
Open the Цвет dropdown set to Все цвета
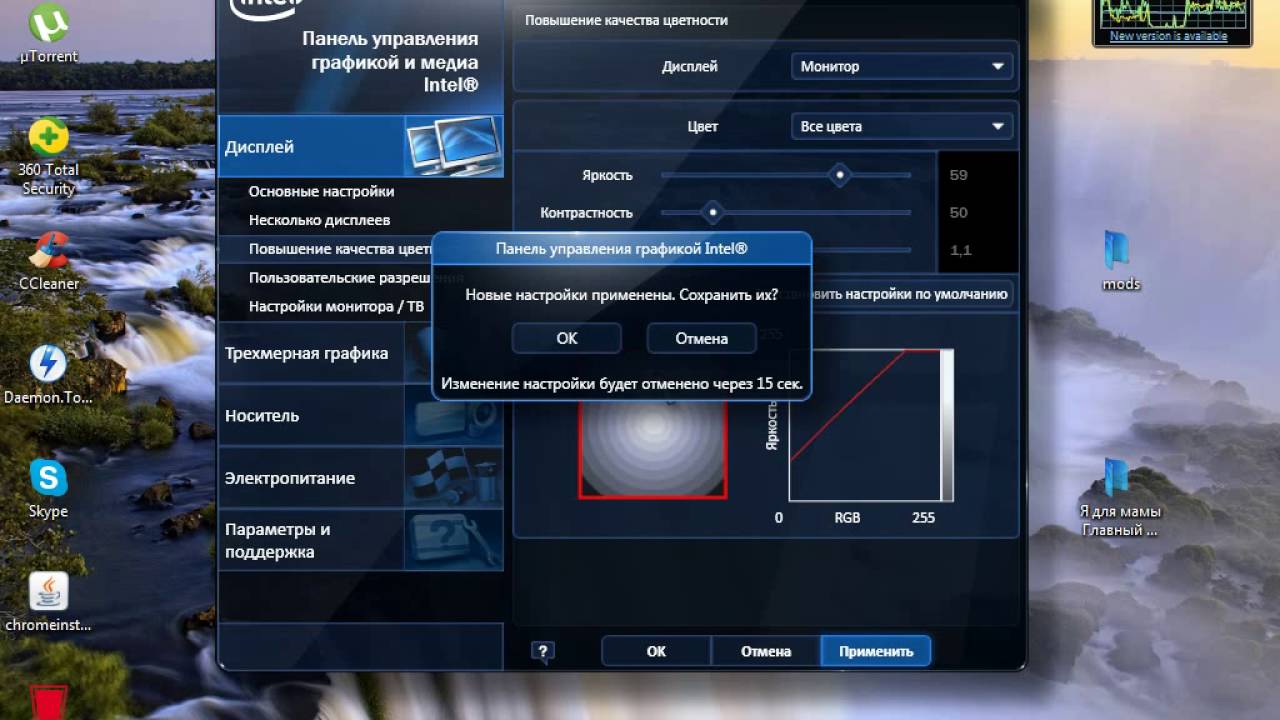pos(902,127)
